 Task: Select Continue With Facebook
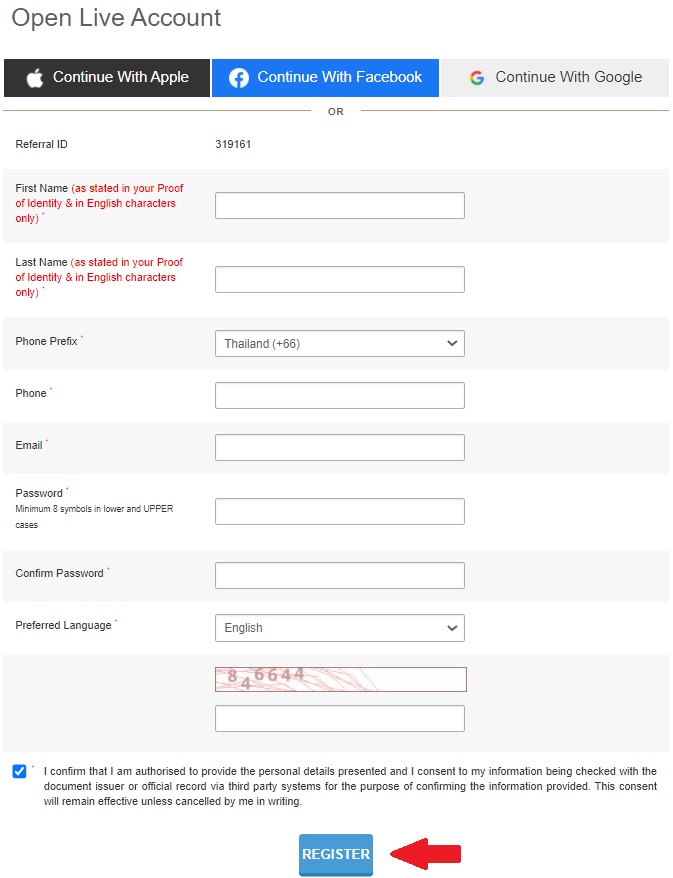pos(325,78)
